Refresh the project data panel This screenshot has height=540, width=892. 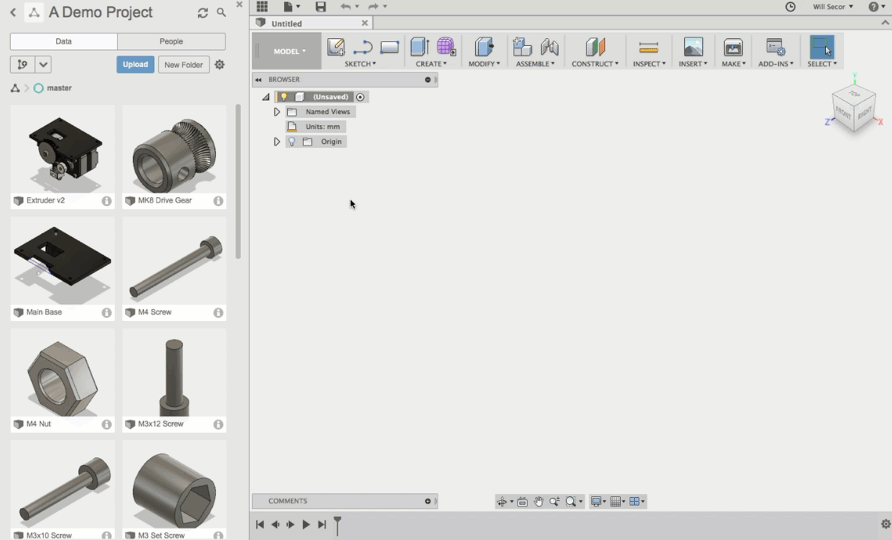[203, 13]
